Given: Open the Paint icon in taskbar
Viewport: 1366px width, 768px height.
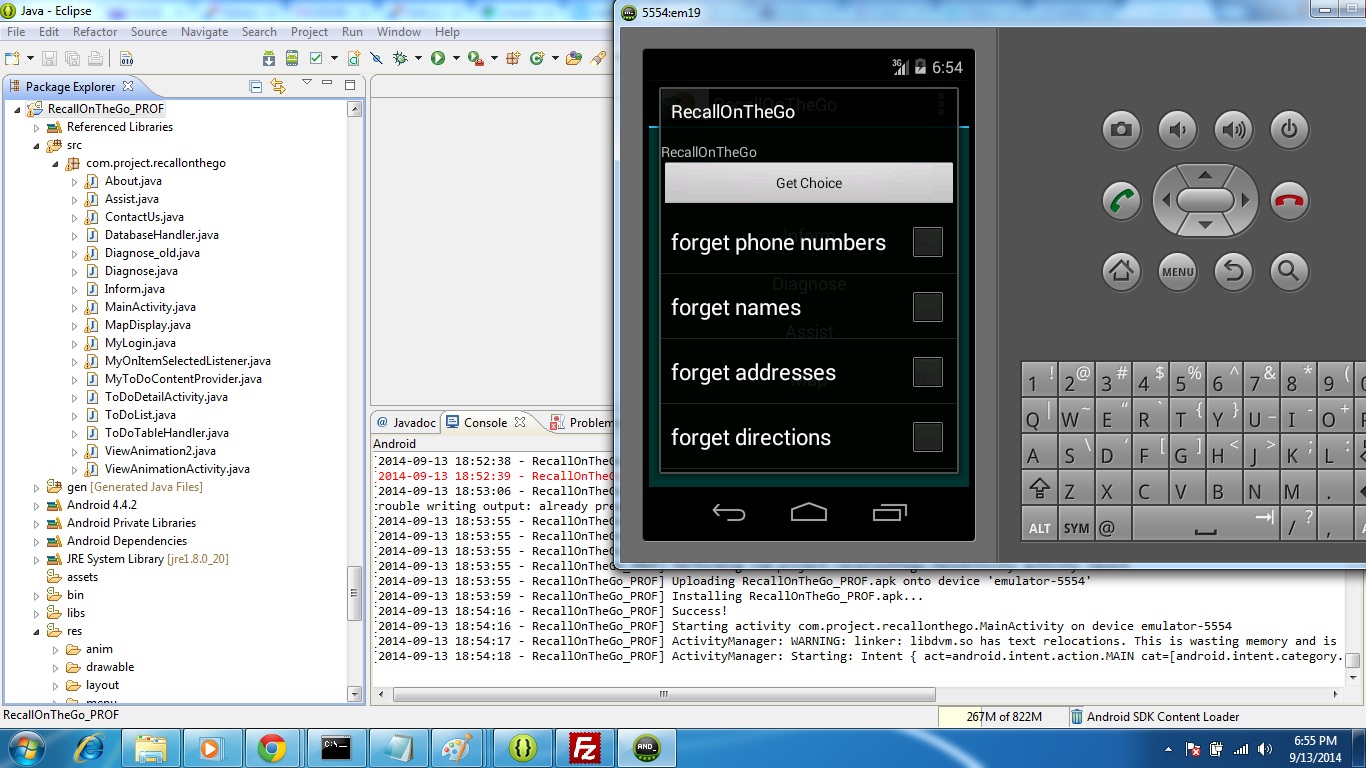Looking at the screenshot, I should coord(459,747).
